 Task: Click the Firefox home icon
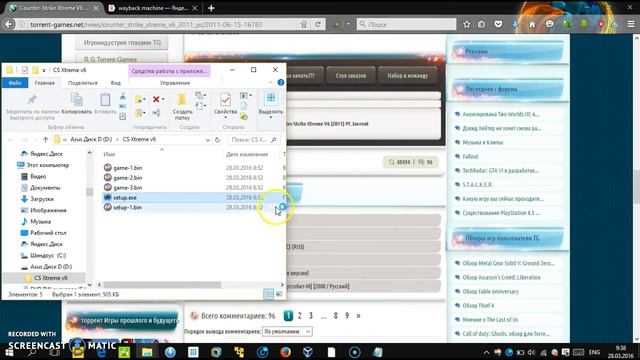[532, 24]
